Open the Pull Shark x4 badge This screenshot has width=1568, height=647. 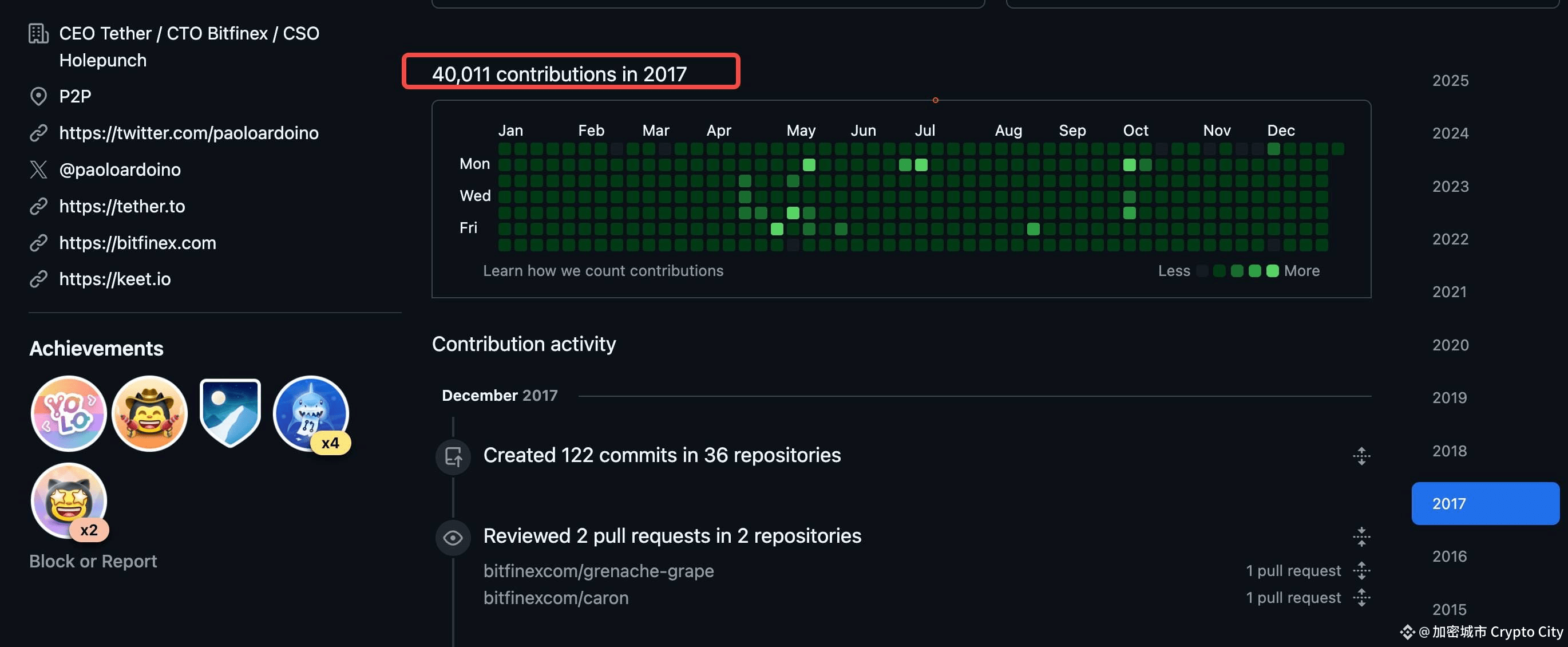(311, 413)
